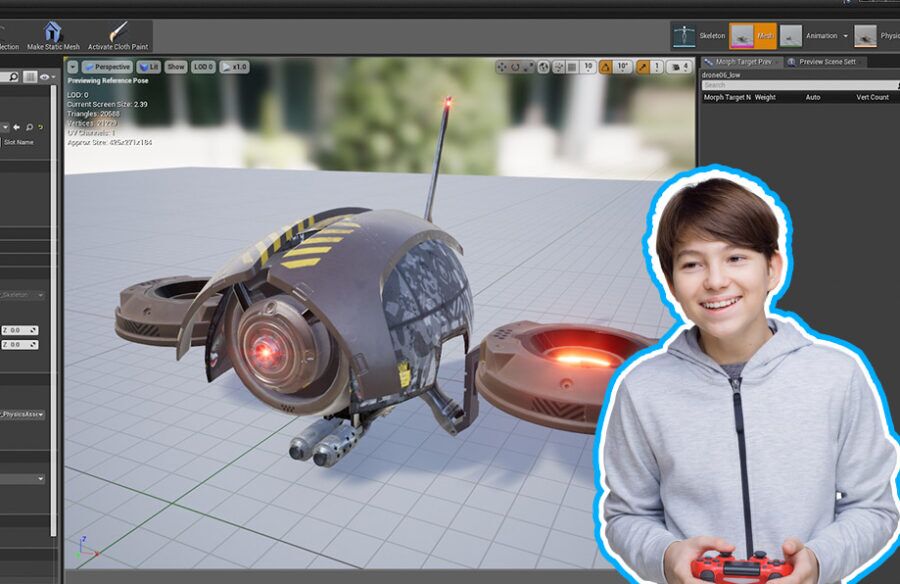Switch to Skeleton editor mode

700,36
